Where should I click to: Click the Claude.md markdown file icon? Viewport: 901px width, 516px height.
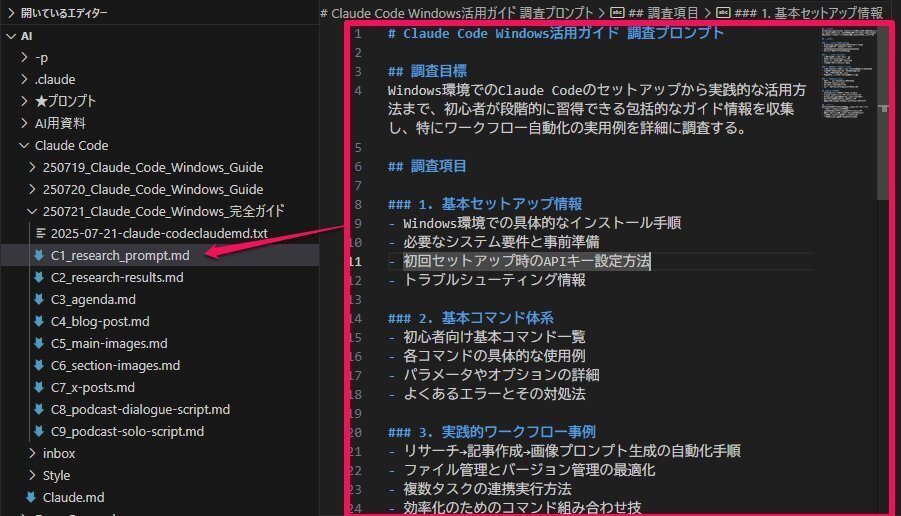31,497
